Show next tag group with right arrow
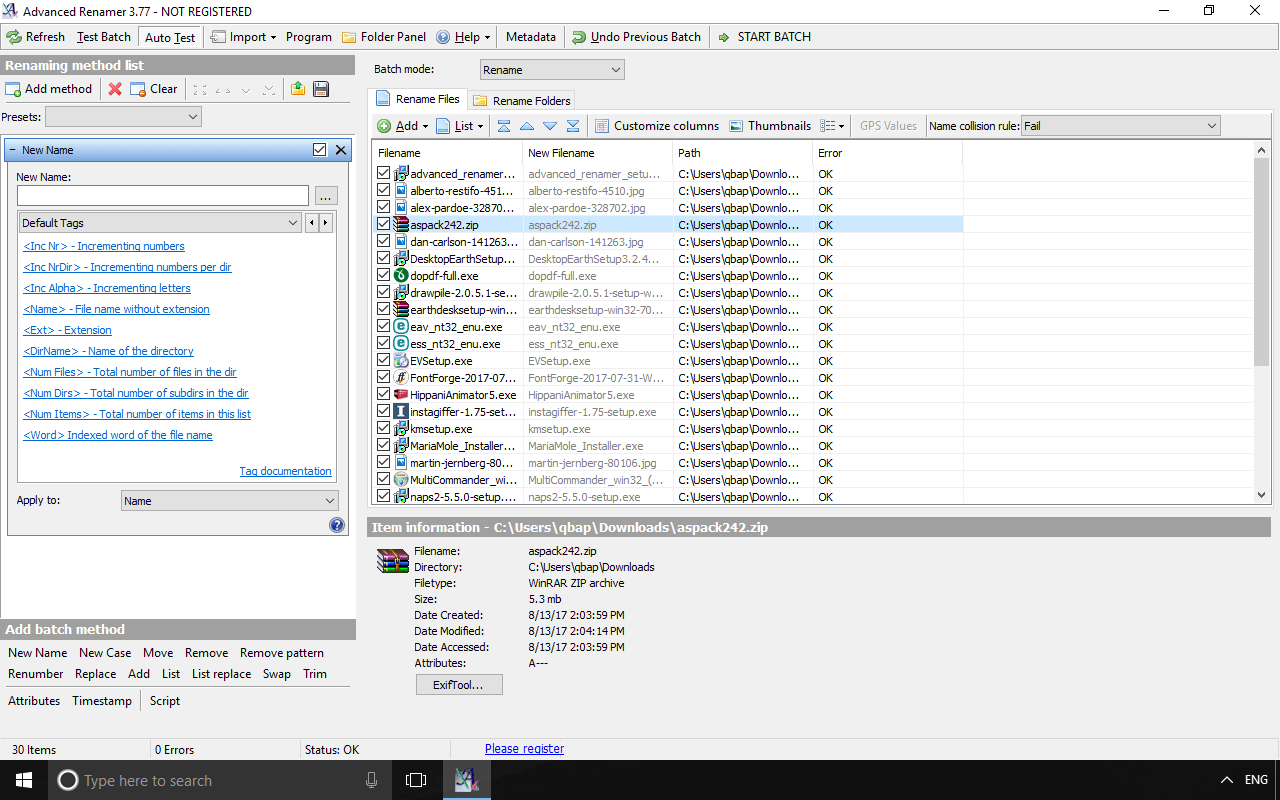Image resolution: width=1280 pixels, height=800 pixels. coord(325,223)
